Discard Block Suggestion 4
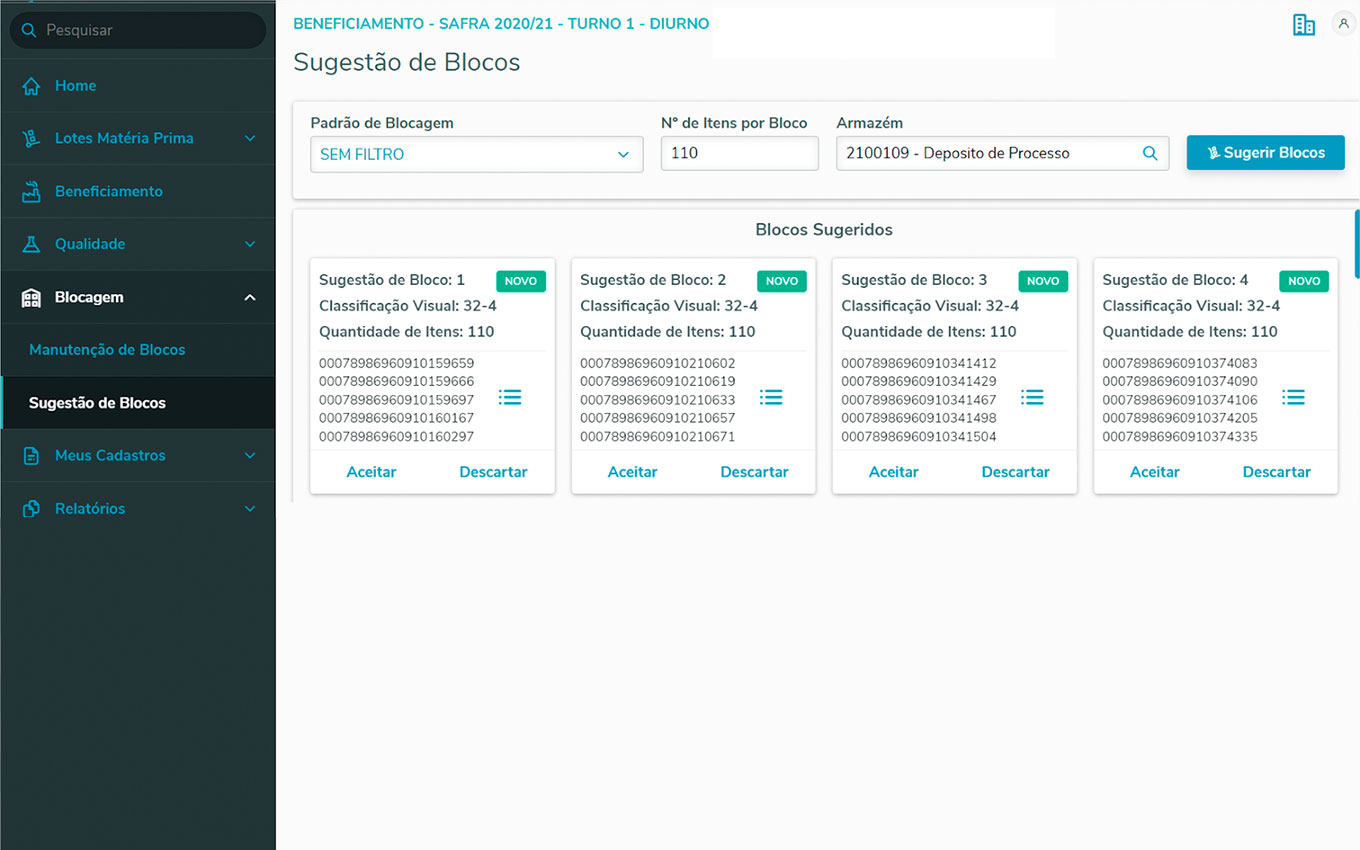The height and width of the screenshot is (850, 1360). coord(1276,472)
